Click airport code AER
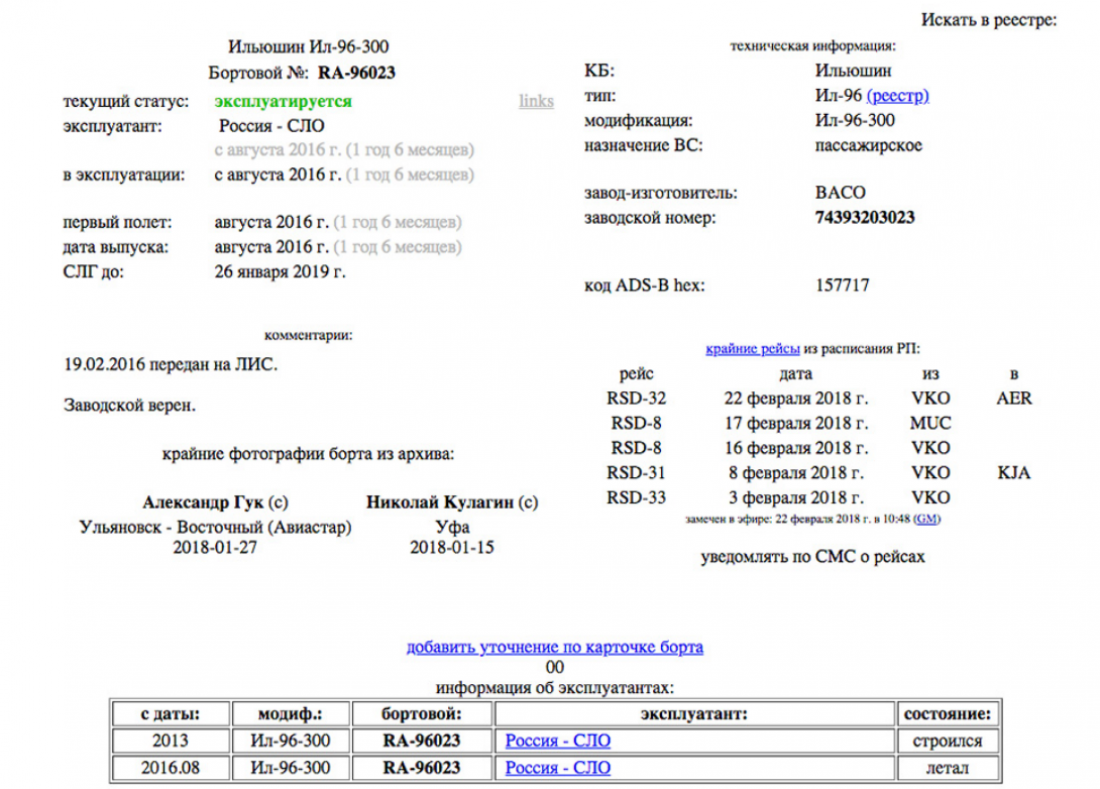 [x=1014, y=398]
